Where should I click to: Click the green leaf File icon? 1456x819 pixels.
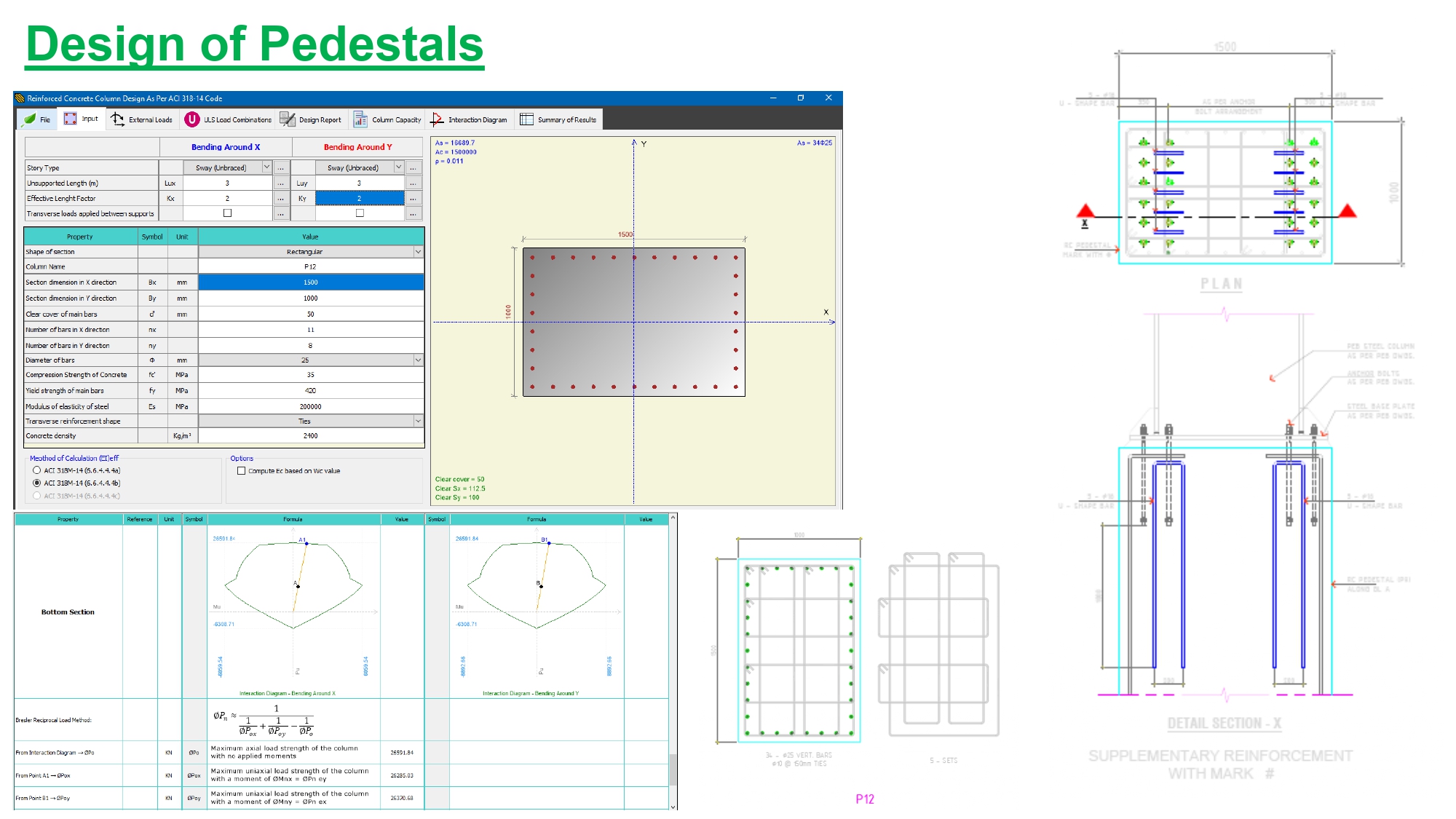point(29,119)
